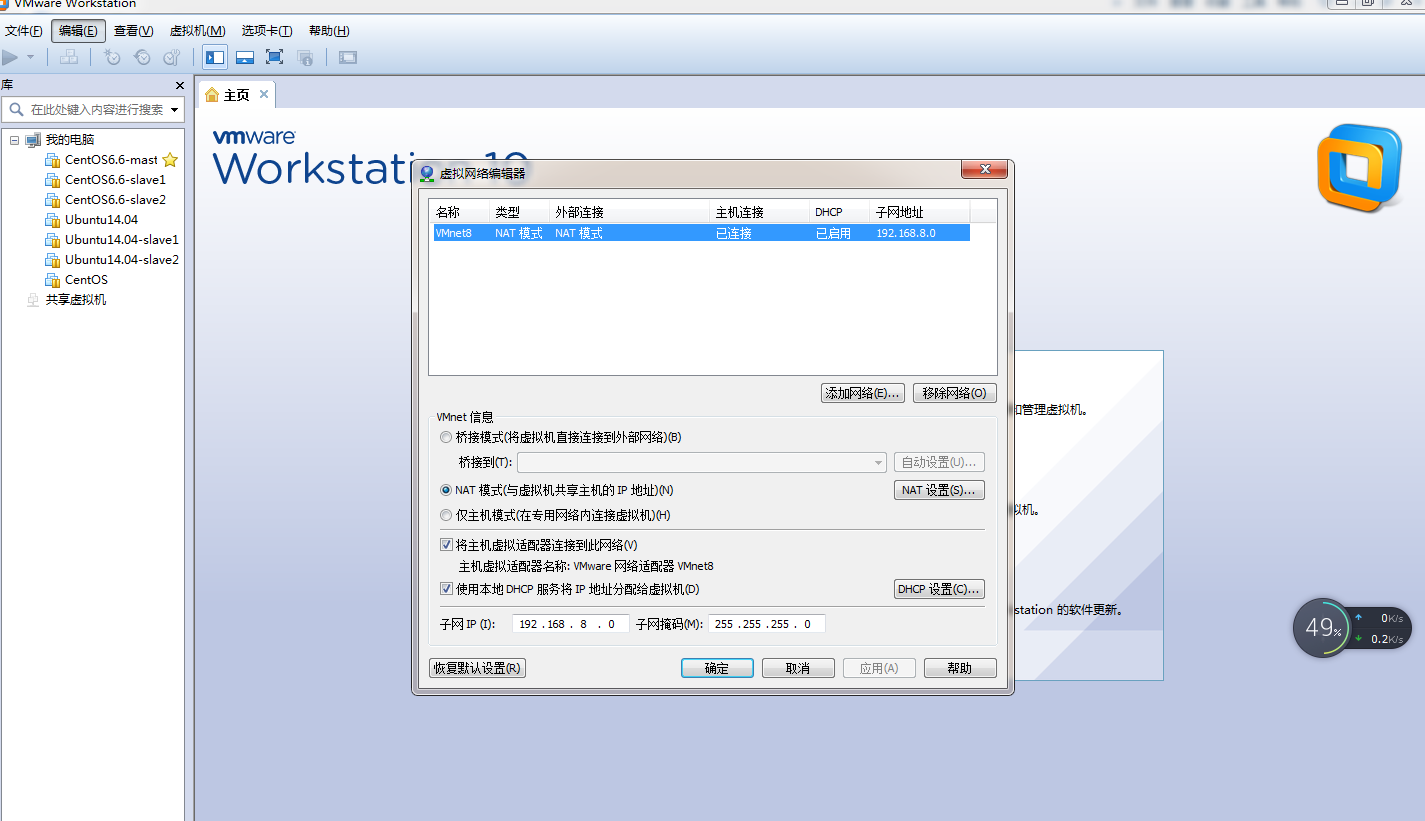
Task: Confirm with the 确定 button
Action: pyautogui.click(x=717, y=668)
